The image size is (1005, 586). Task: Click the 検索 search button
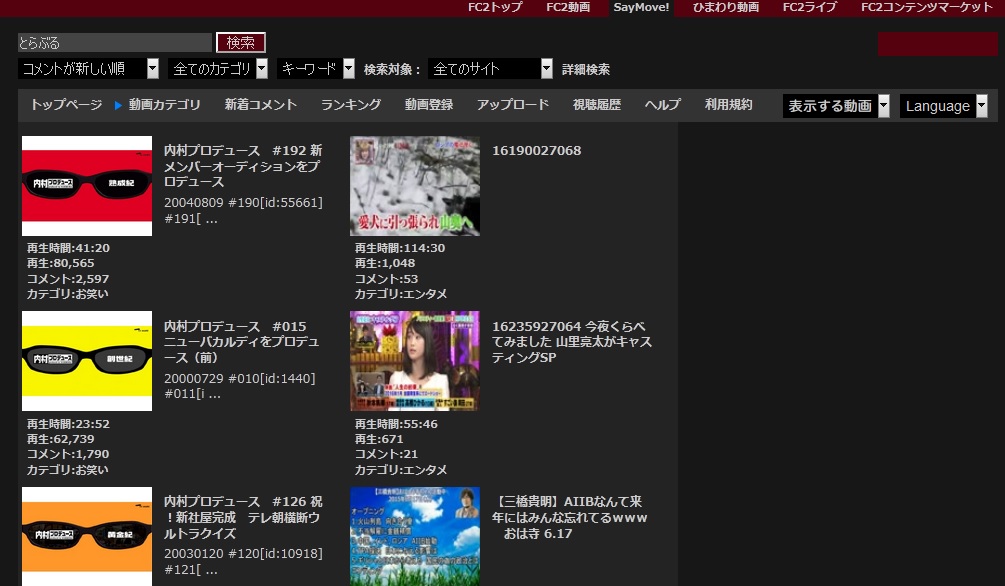(x=240, y=42)
